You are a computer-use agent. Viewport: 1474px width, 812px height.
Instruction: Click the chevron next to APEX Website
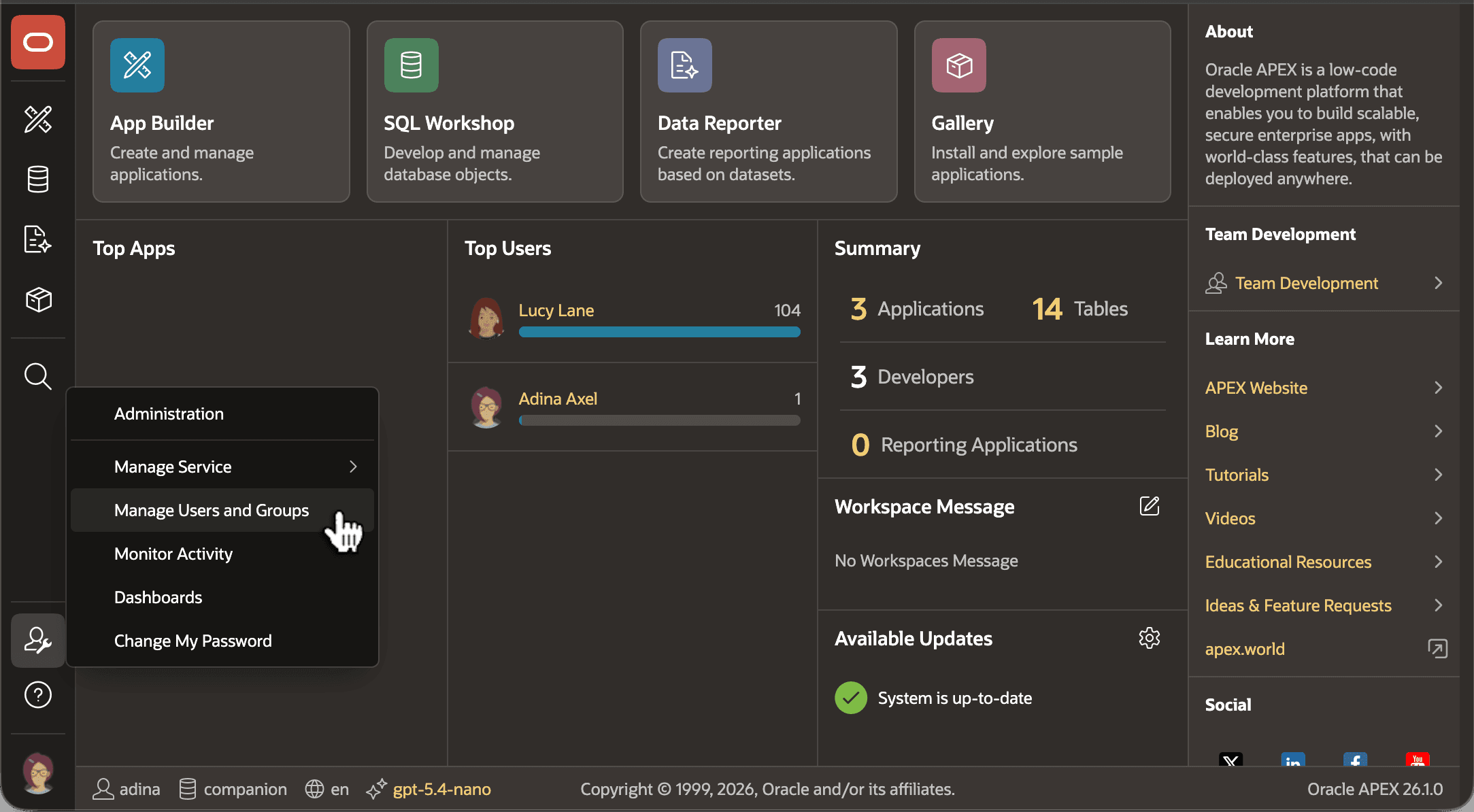click(x=1439, y=388)
